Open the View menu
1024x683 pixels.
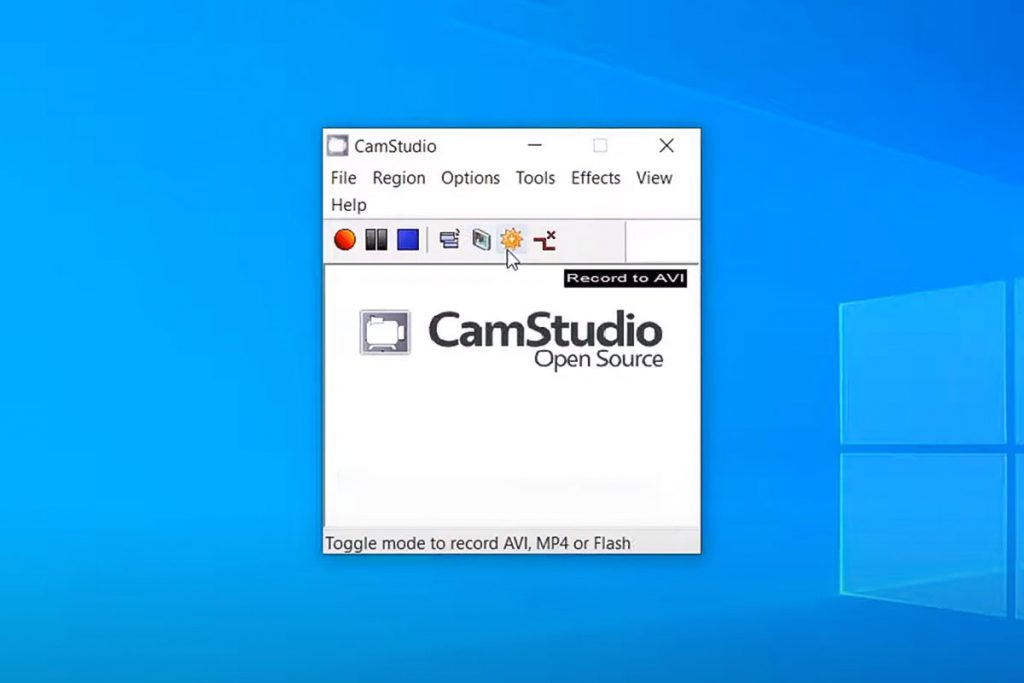pos(654,178)
